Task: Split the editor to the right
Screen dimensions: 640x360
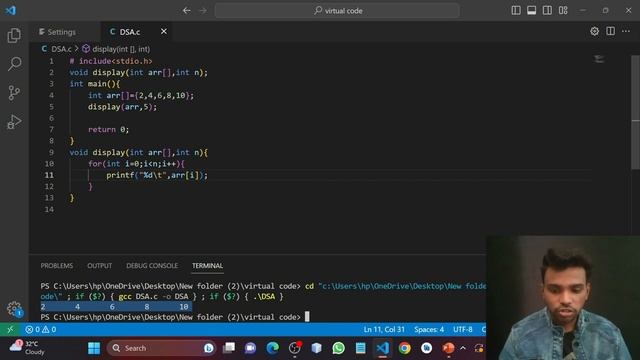Action: coord(610,31)
